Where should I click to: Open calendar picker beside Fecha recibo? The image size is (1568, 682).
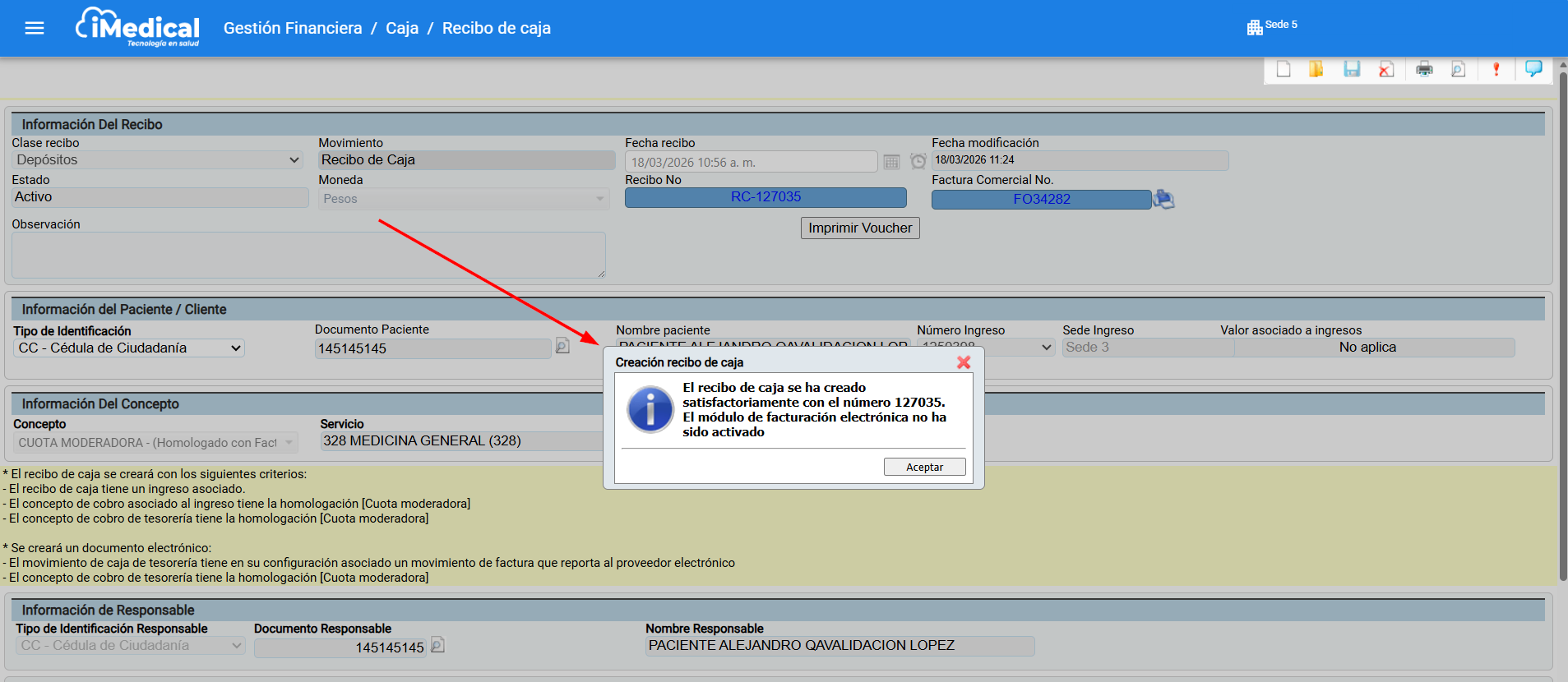(891, 162)
